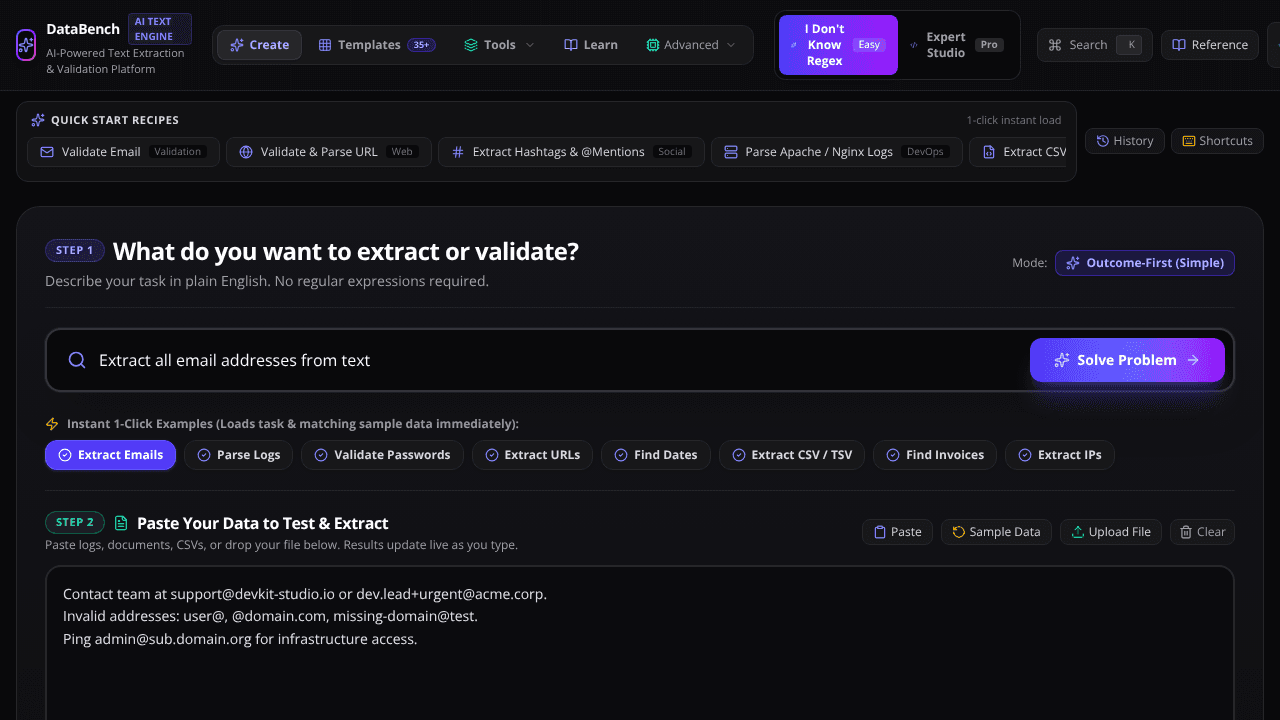The width and height of the screenshot is (1280, 720).
Task: Click the arrow icon in Solve Problem
Action: tap(1193, 360)
